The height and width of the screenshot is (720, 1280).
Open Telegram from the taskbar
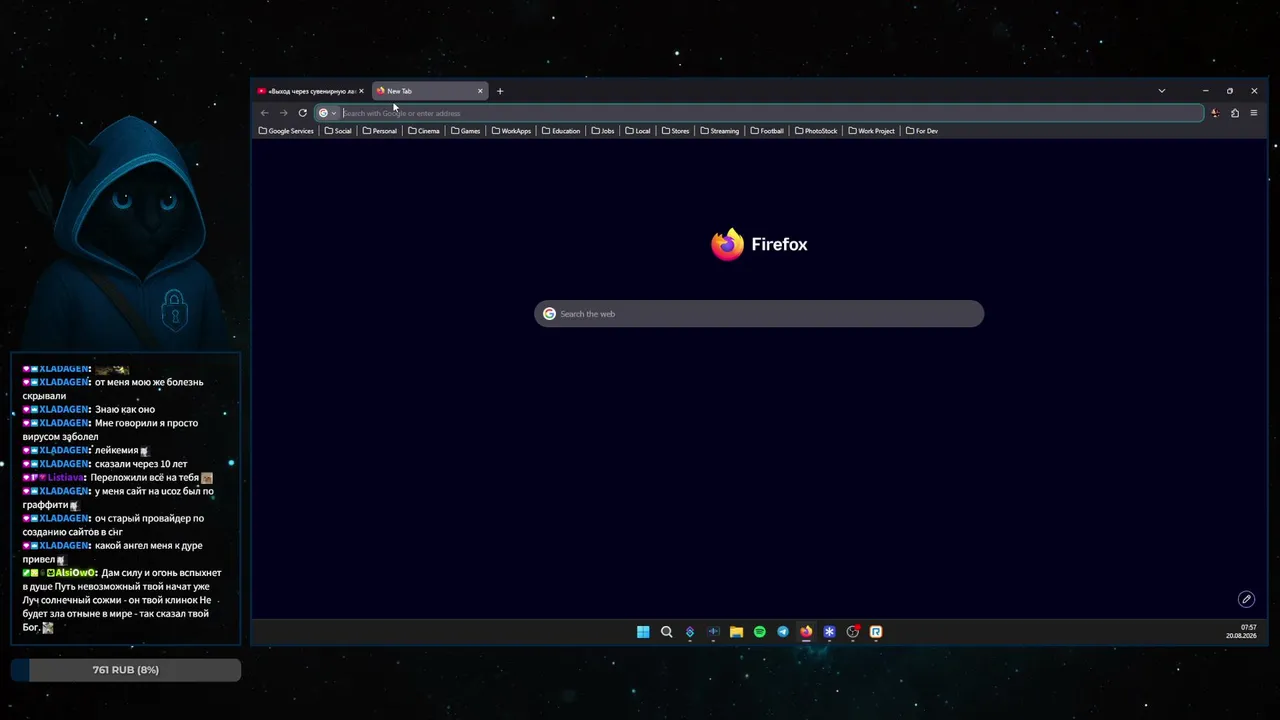[783, 632]
